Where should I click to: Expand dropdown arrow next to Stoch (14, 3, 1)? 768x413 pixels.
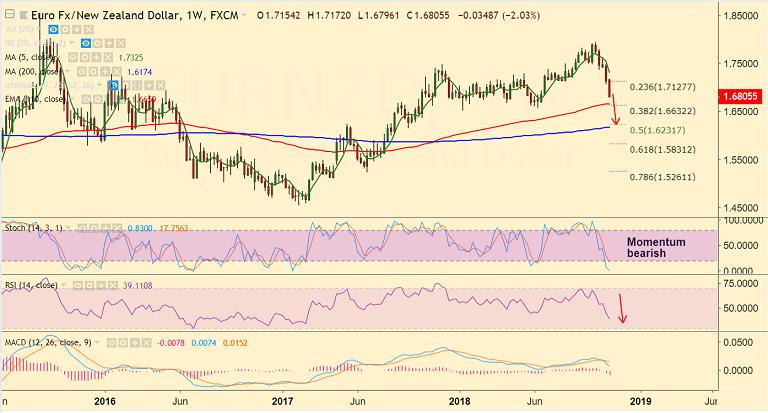click(x=68, y=227)
